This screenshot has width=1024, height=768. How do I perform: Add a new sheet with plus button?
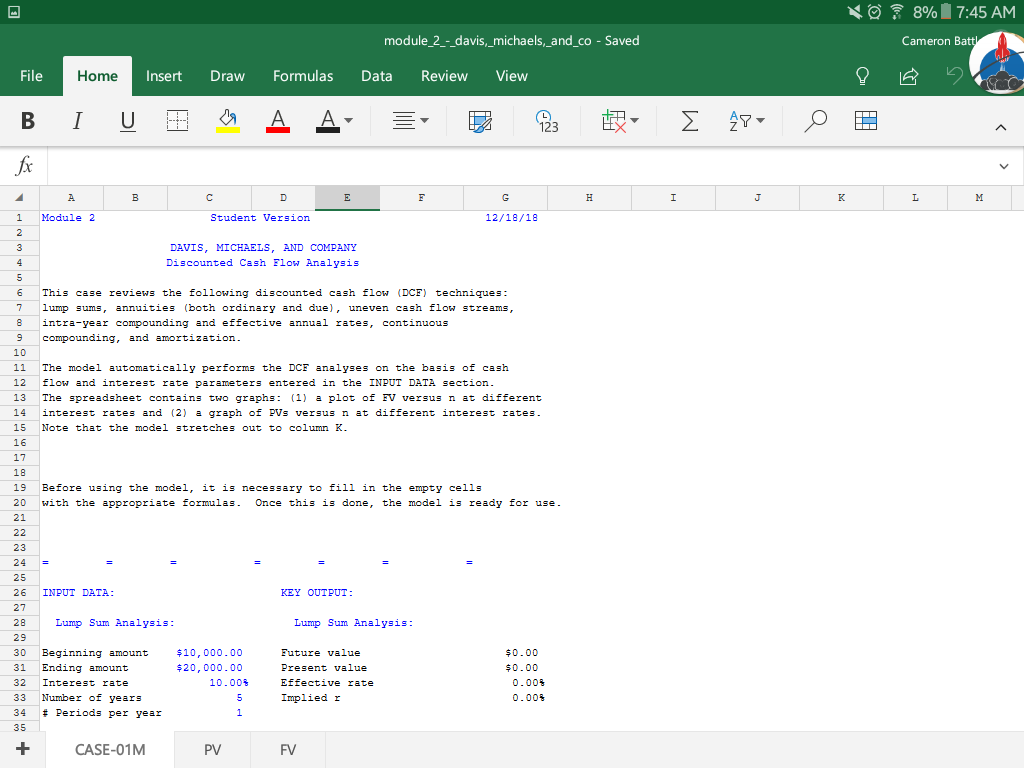click(22, 748)
